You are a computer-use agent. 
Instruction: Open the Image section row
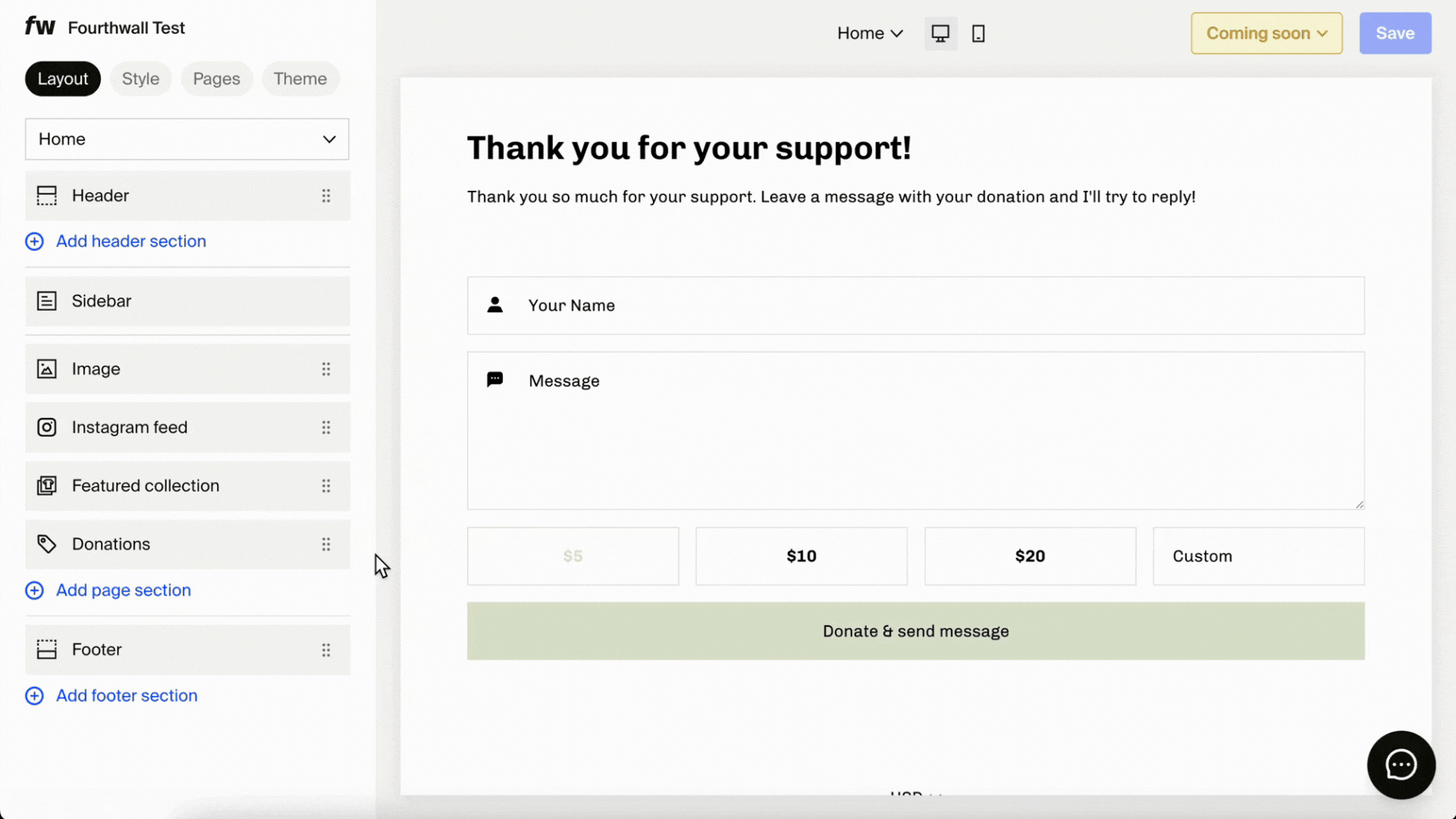187,369
